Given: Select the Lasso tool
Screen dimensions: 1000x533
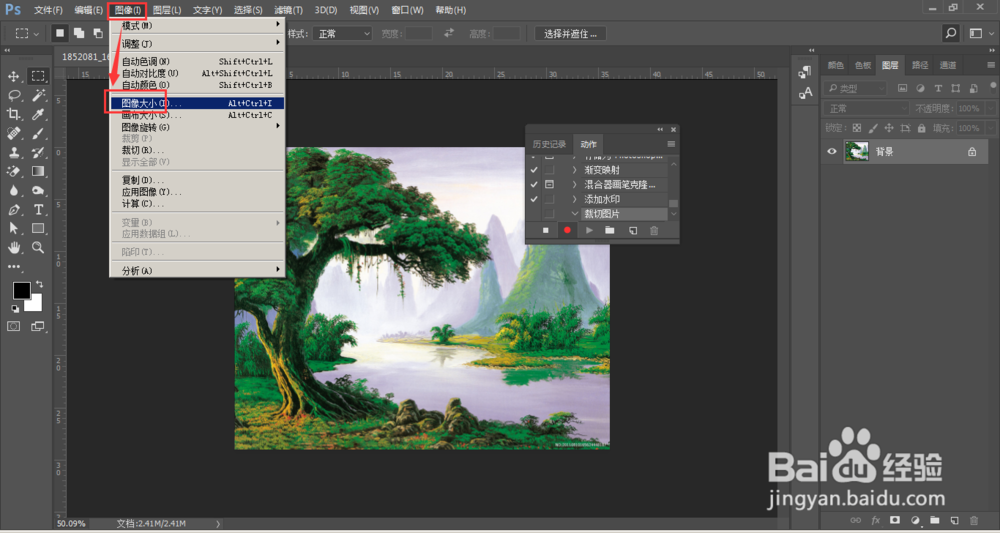Looking at the screenshot, I should pyautogui.click(x=13, y=96).
